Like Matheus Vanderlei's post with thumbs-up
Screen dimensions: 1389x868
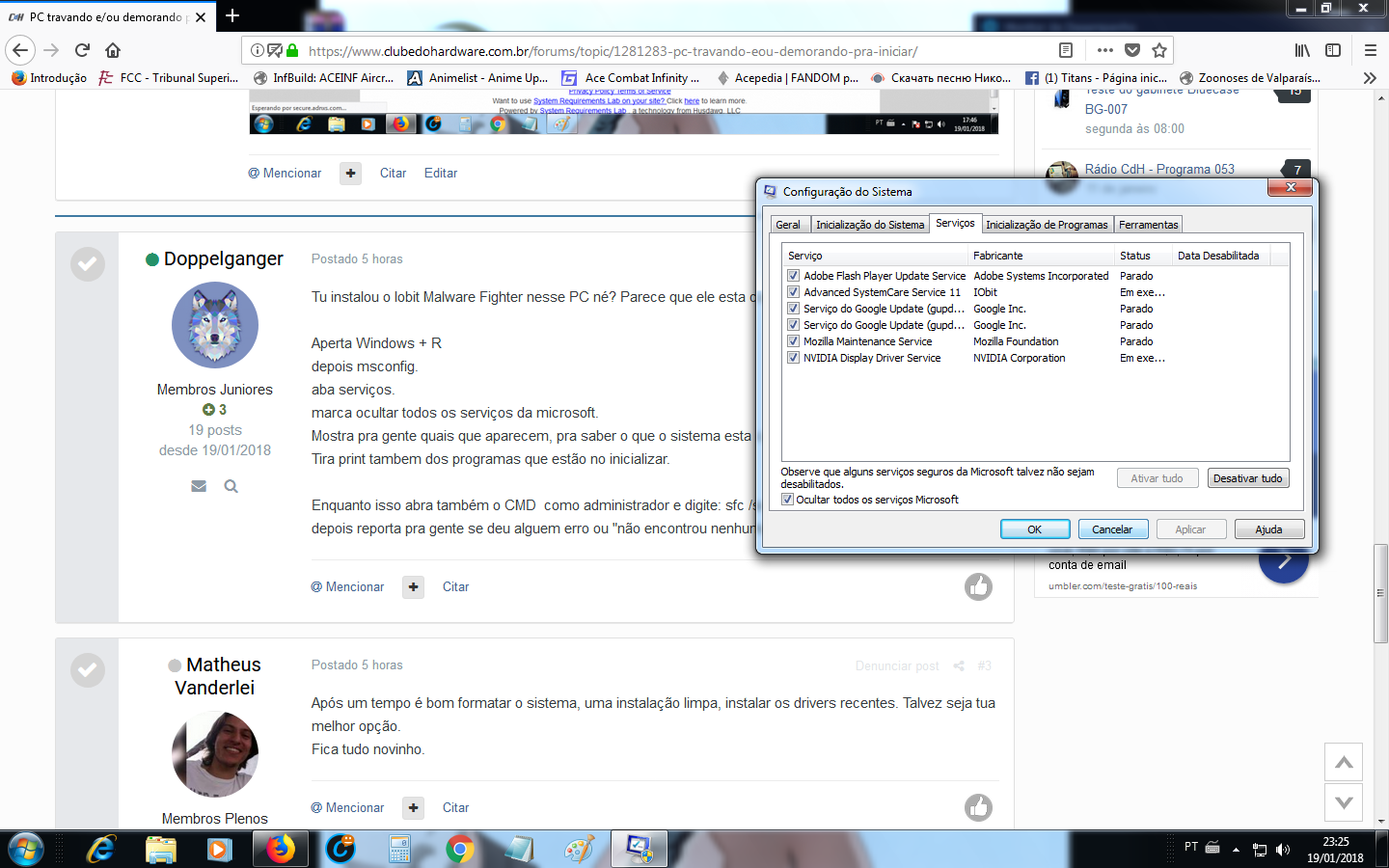978,807
